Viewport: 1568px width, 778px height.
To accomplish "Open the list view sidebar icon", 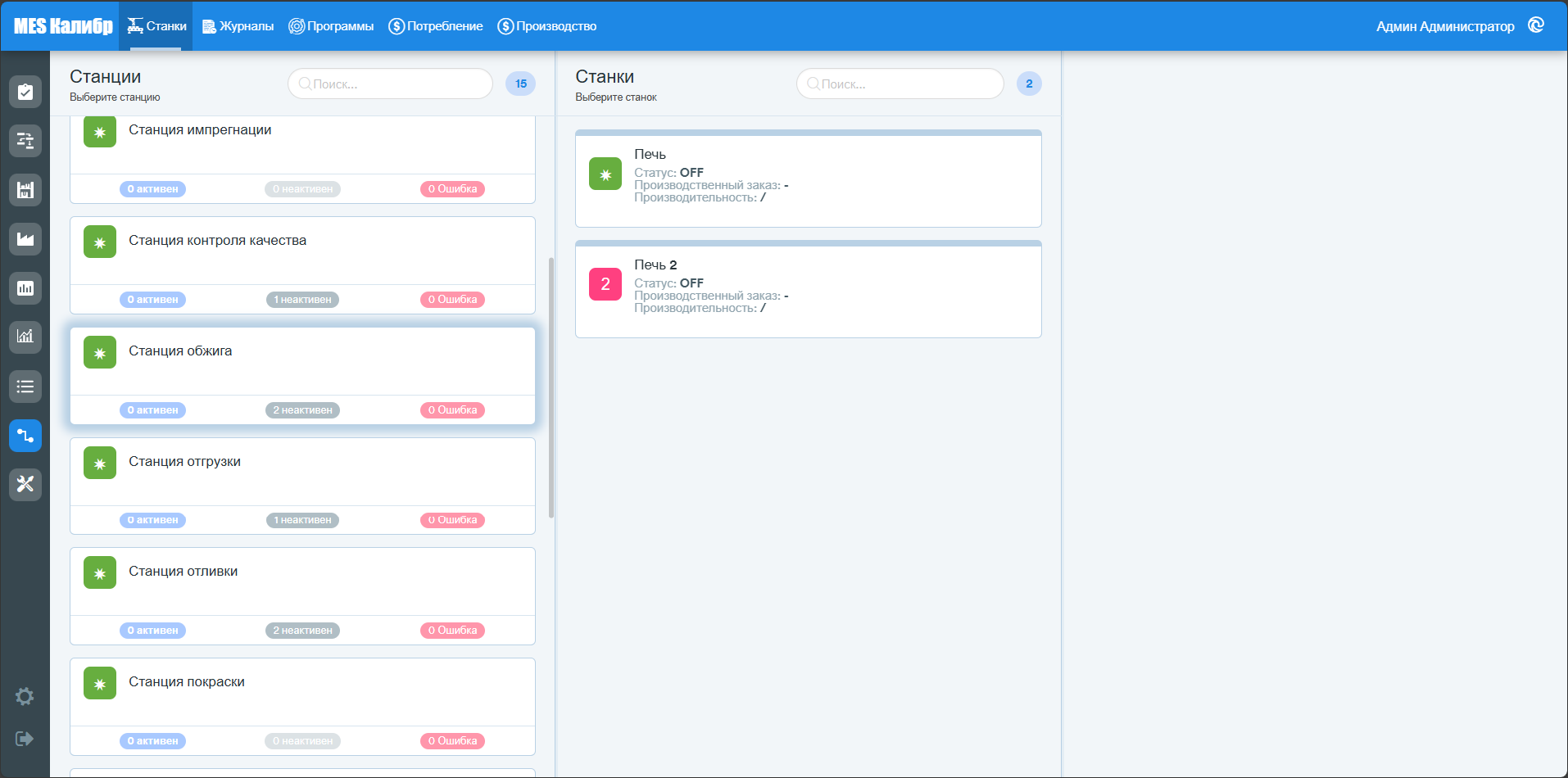I will pos(25,387).
